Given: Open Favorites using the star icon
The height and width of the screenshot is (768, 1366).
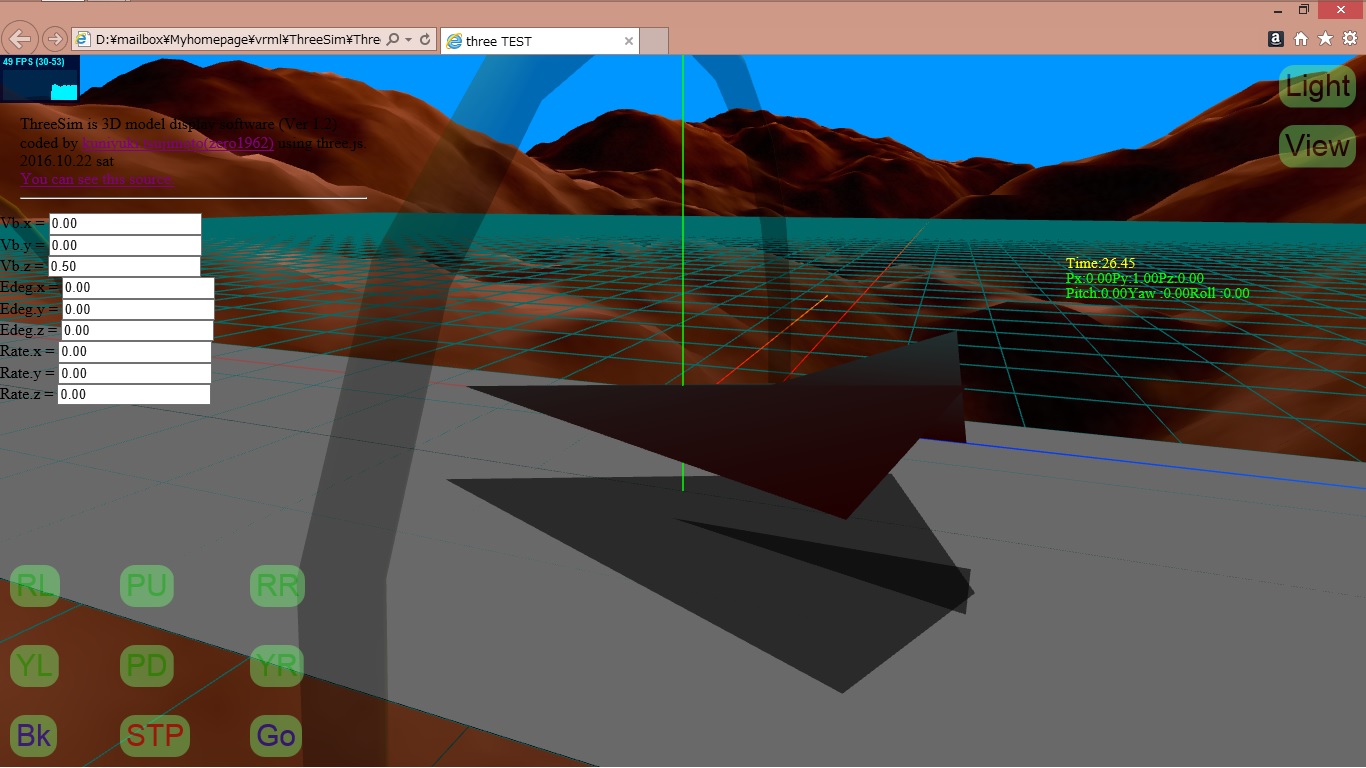Looking at the screenshot, I should 1325,39.
